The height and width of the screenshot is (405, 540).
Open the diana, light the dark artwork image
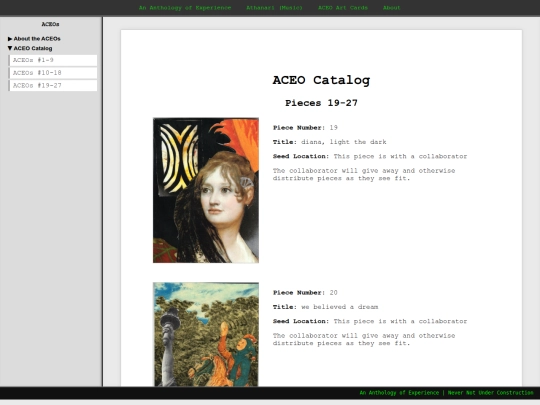tap(206, 190)
